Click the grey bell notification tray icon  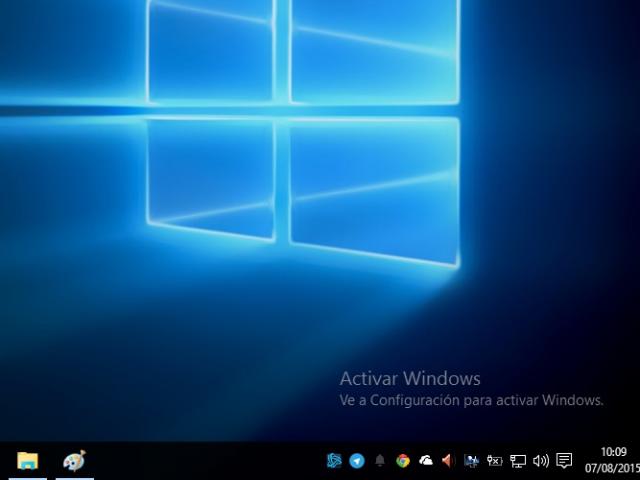click(380, 461)
